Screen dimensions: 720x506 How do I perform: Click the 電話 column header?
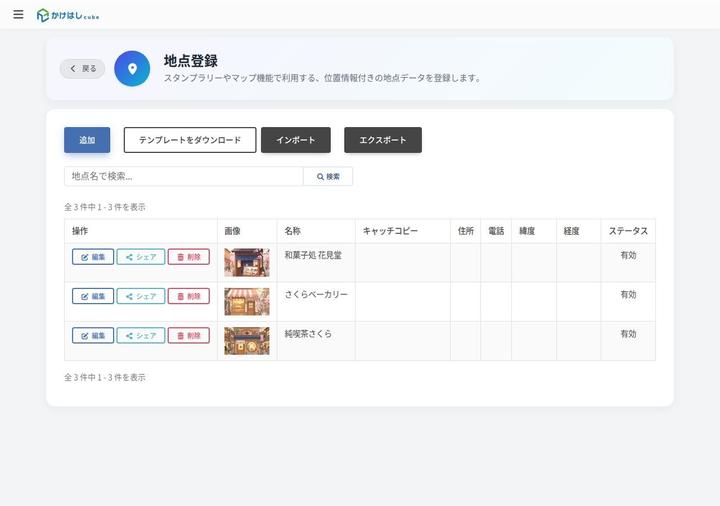coord(496,231)
